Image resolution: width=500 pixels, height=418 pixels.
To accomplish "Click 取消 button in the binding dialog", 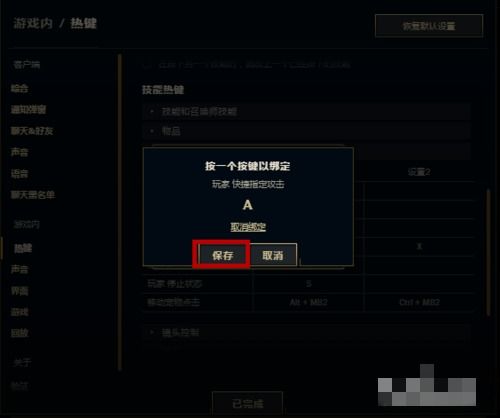I will coord(273,255).
